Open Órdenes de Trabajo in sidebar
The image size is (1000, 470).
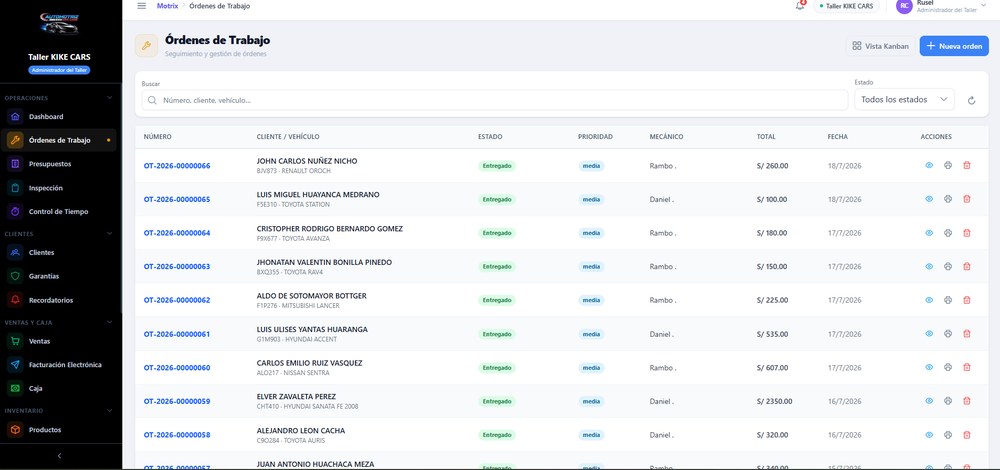pos(59,140)
